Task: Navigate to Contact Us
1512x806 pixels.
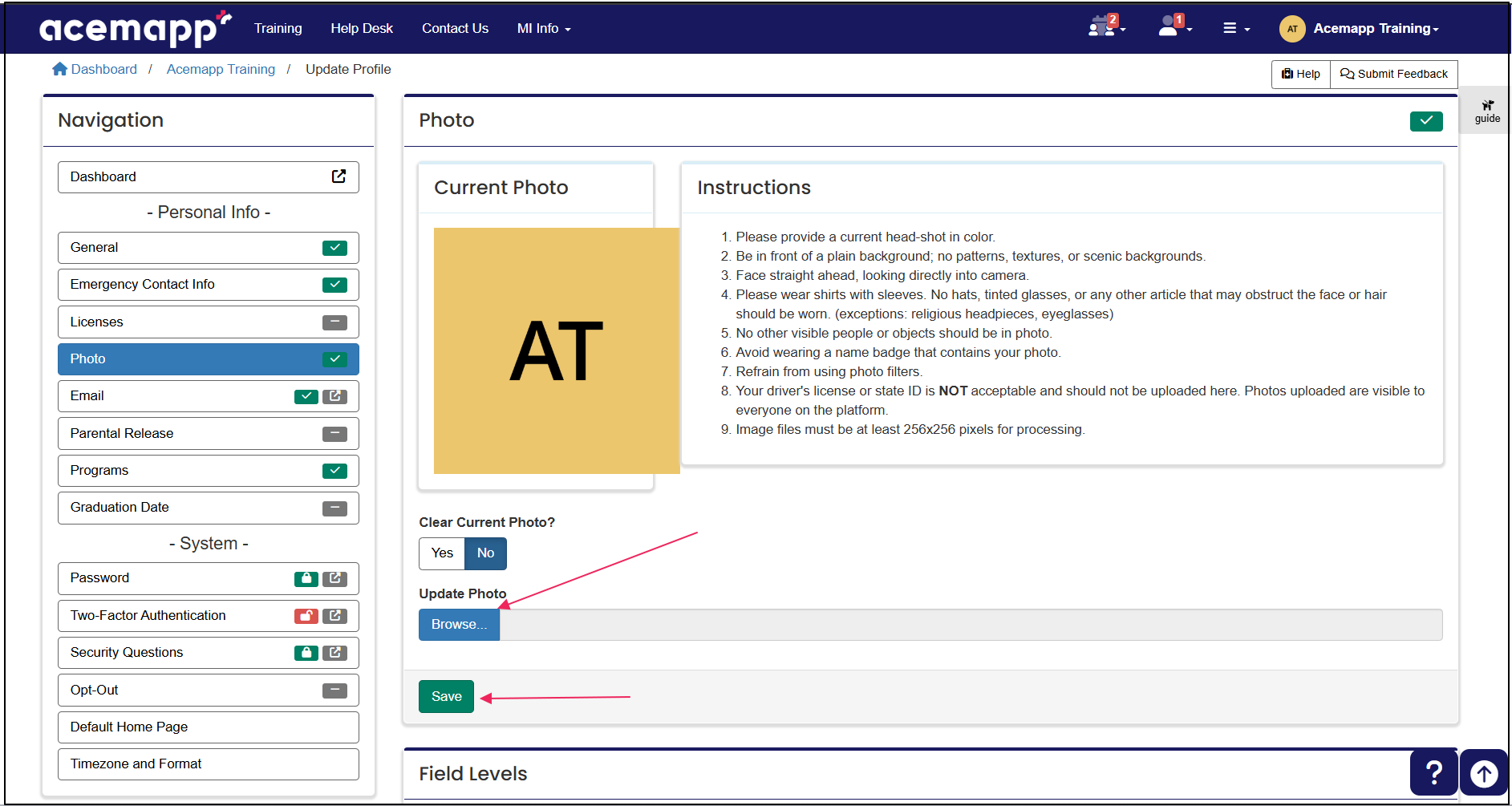Action: (455, 28)
